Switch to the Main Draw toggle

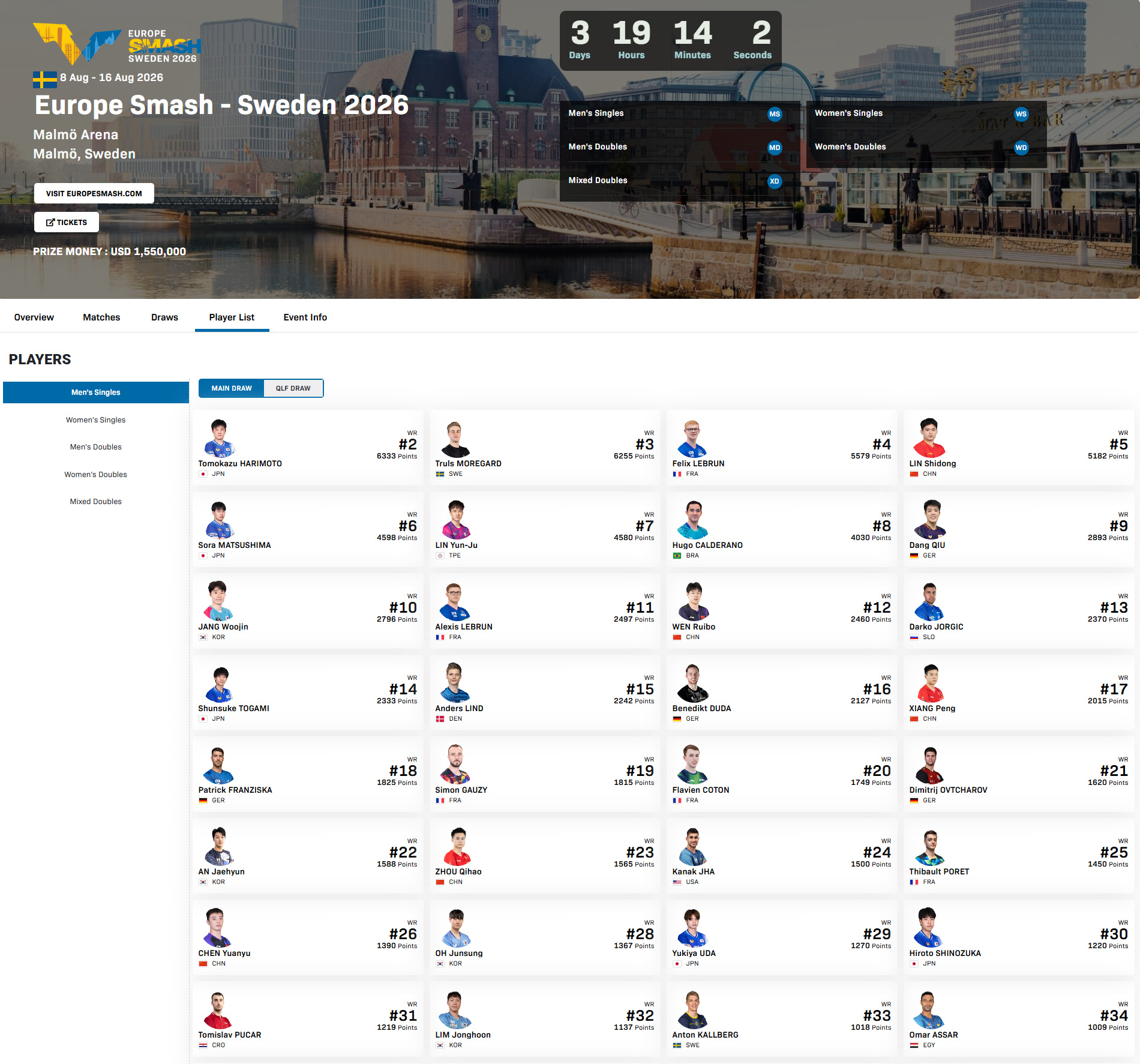pos(232,388)
